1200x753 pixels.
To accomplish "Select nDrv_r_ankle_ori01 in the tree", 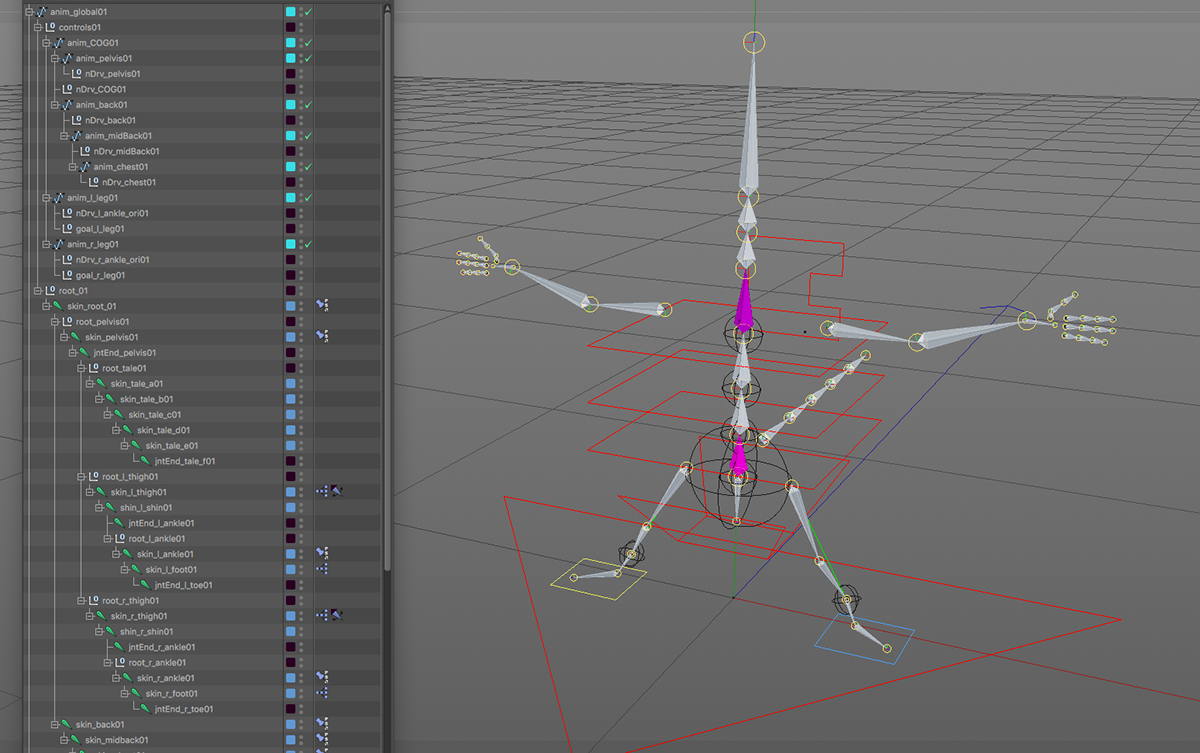I will (112, 260).
